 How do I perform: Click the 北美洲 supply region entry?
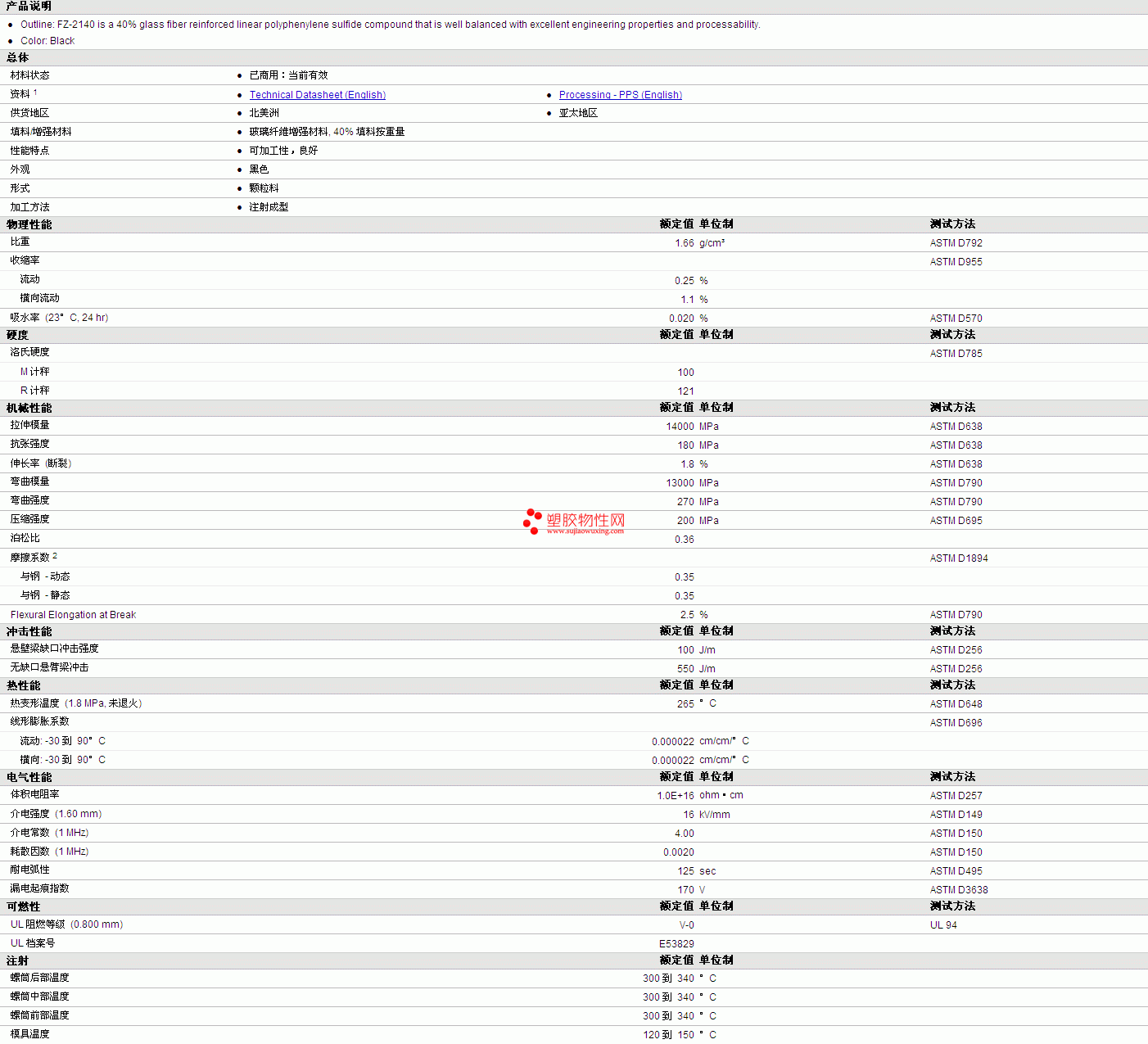pos(264,113)
